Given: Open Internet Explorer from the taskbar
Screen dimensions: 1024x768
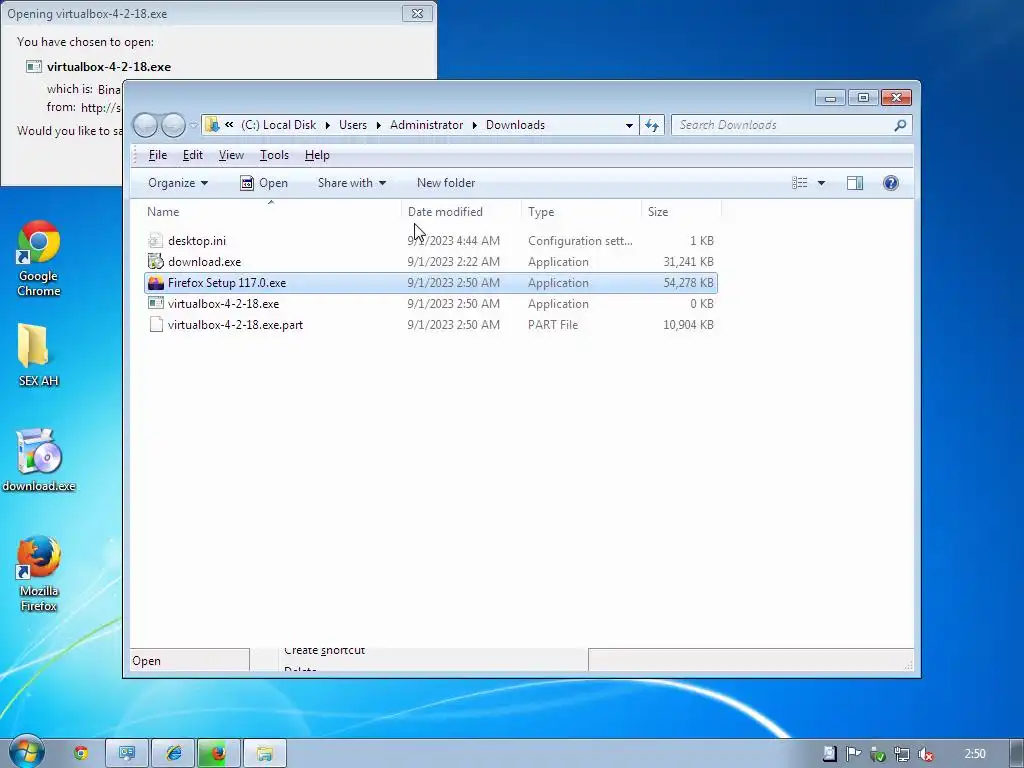Looking at the screenshot, I should (x=173, y=753).
